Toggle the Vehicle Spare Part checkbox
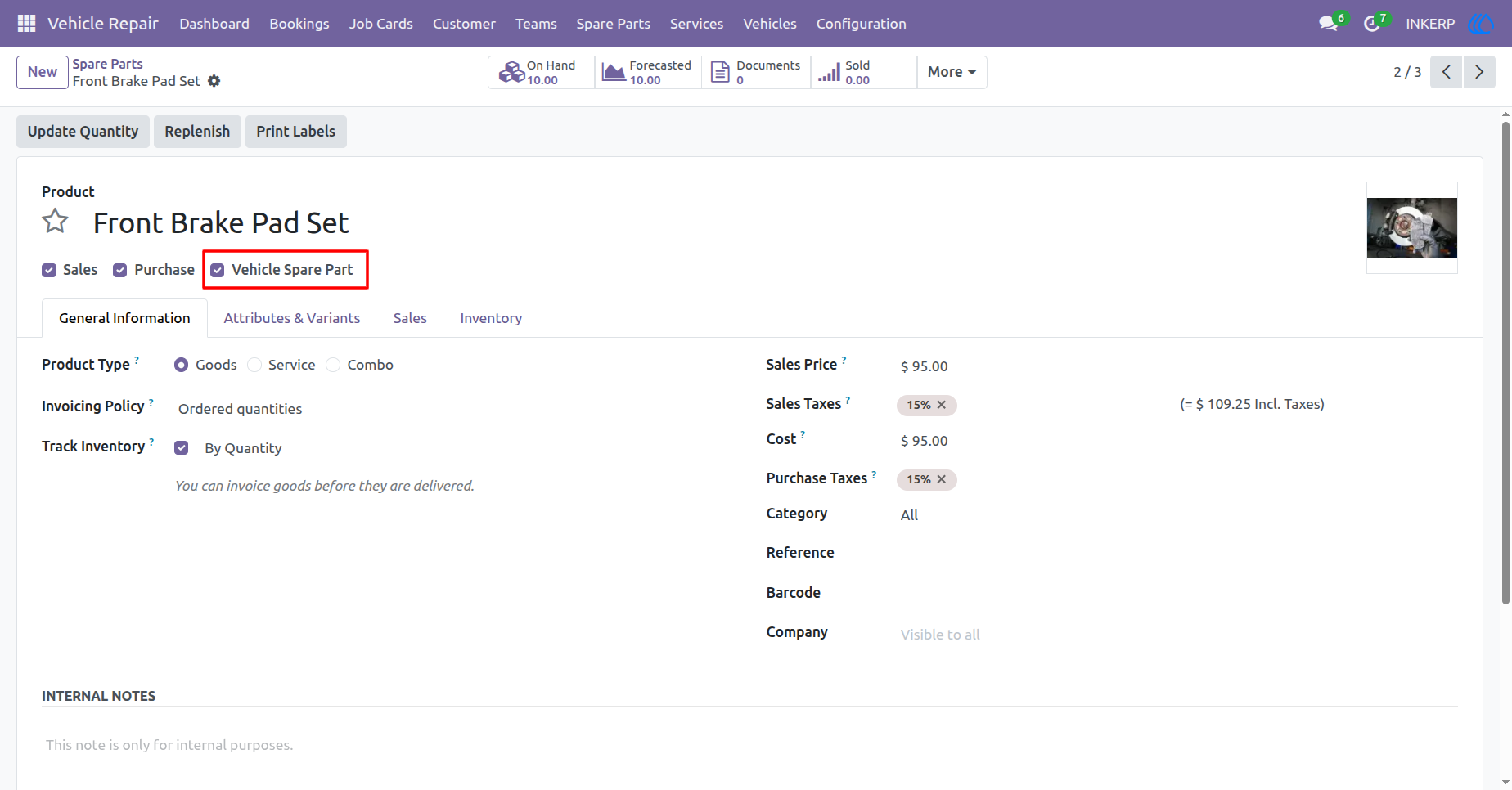 pos(218,270)
